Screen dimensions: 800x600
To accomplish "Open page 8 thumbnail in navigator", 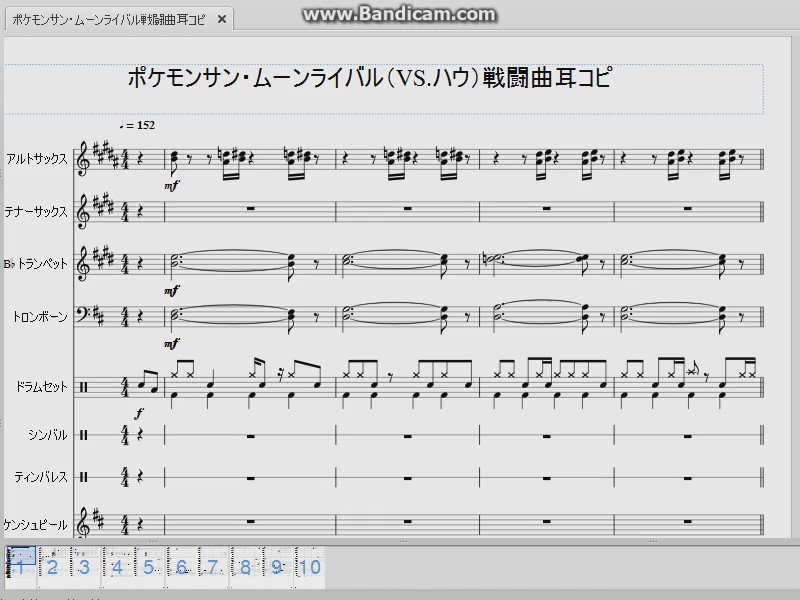I will coord(246,567).
